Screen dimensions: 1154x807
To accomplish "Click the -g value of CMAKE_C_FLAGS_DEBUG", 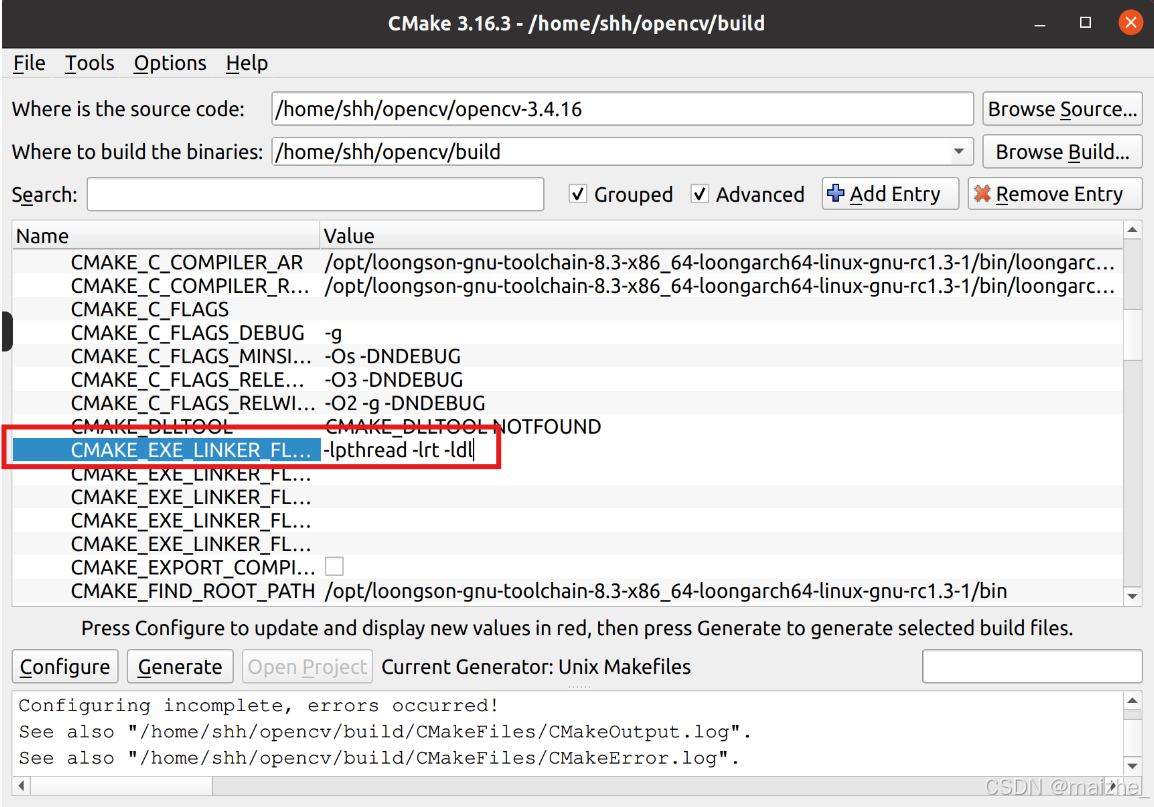I will 333,334.
